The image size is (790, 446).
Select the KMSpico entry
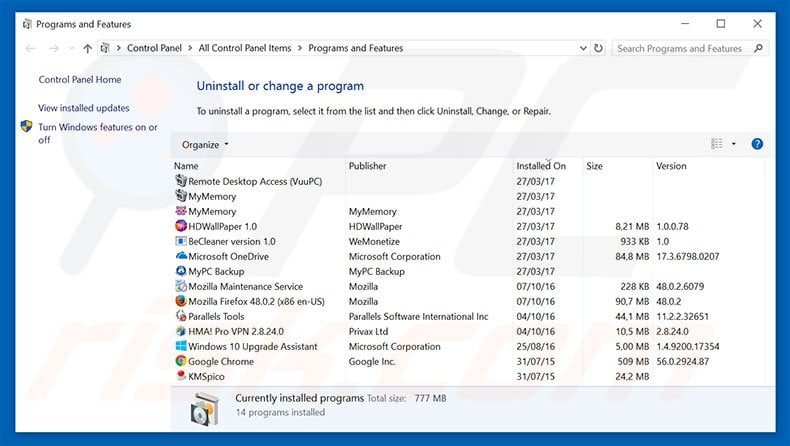[x=206, y=376]
